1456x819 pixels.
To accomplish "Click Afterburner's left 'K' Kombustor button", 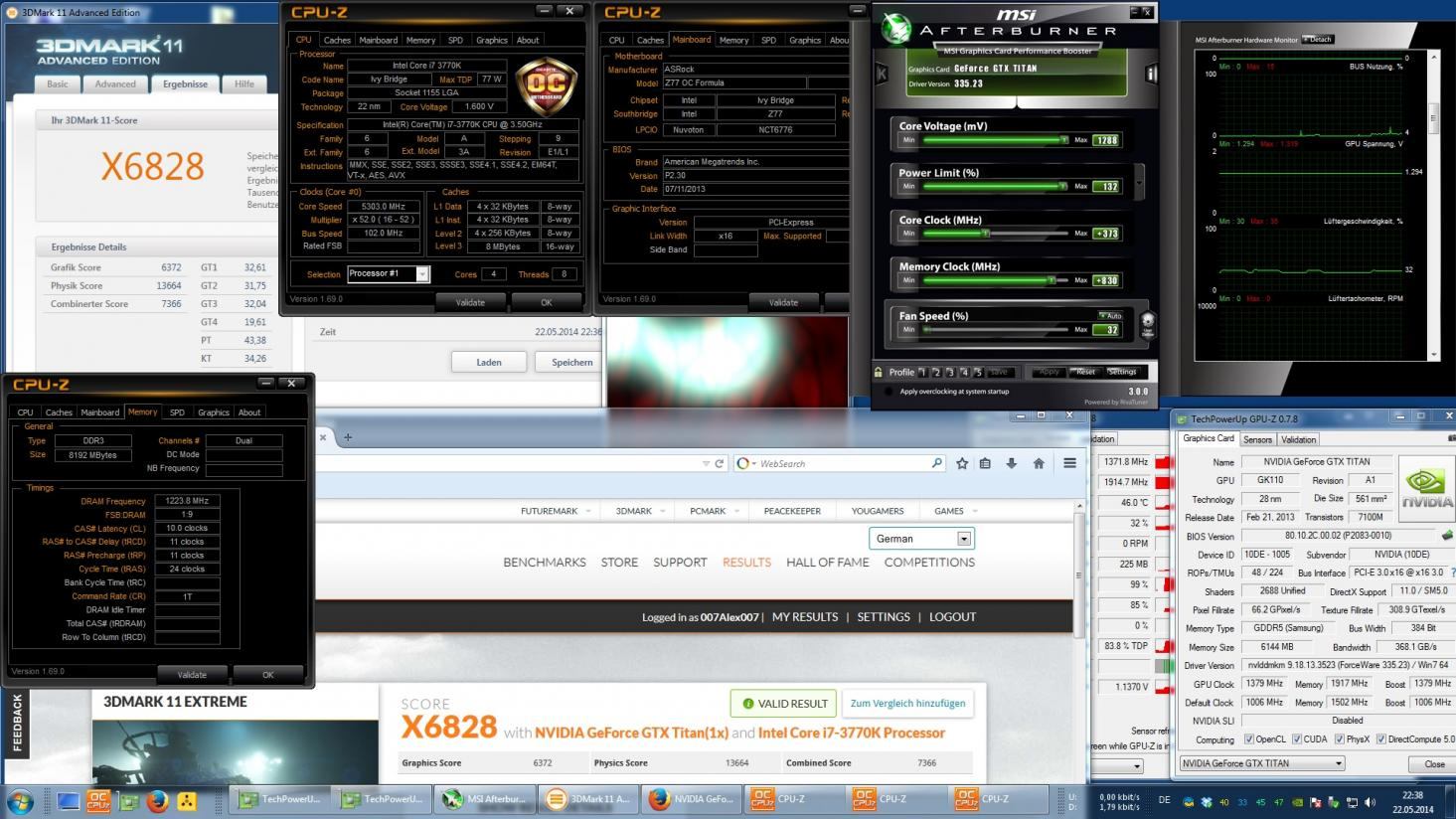I will click(x=881, y=74).
